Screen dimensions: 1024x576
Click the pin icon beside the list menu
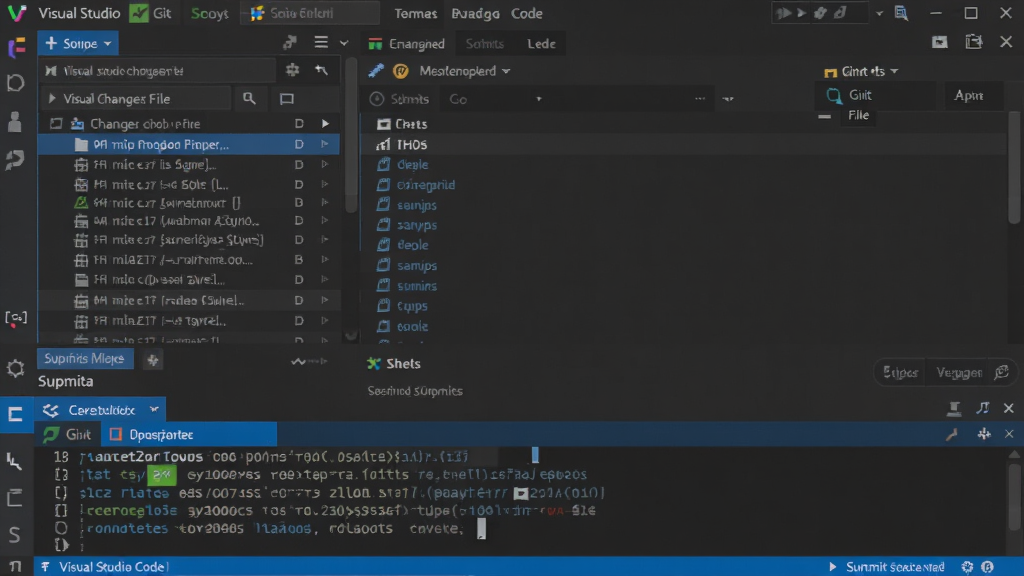tap(290, 43)
